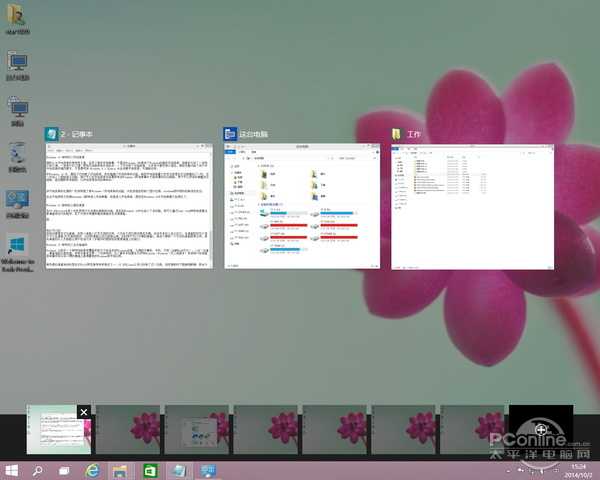Click the 工作 window title text
This screenshot has width=600, height=480.
[414, 134]
